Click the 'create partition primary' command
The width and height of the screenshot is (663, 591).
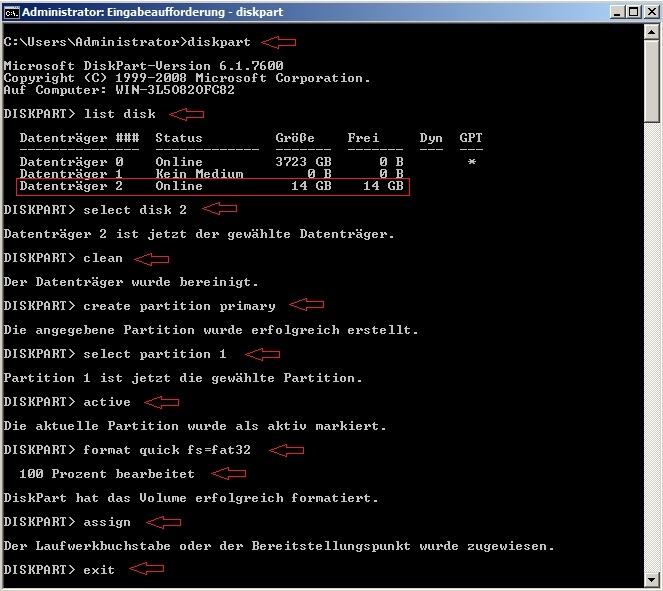click(140, 306)
